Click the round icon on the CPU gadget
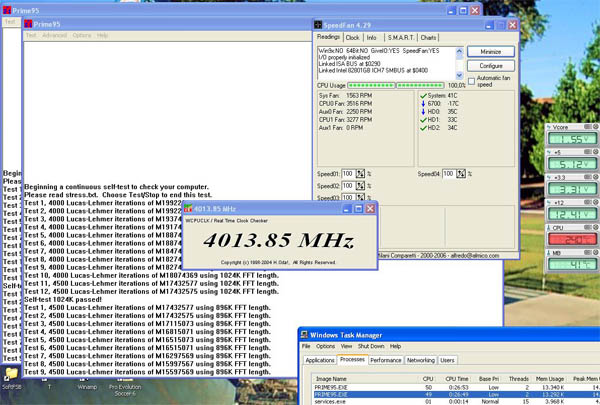600x405 pixels. [x=596, y=227]
